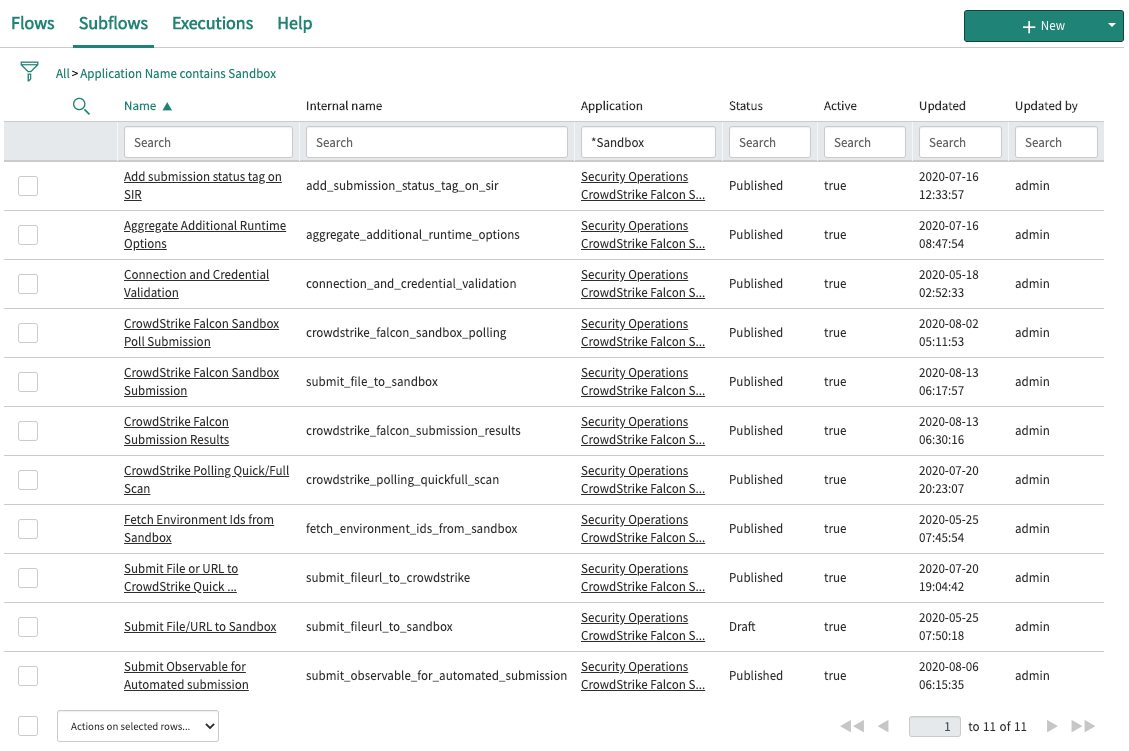Screen dimensions: 1129x751
Task: Sort by the Status column header
Action: coord(745,106)
